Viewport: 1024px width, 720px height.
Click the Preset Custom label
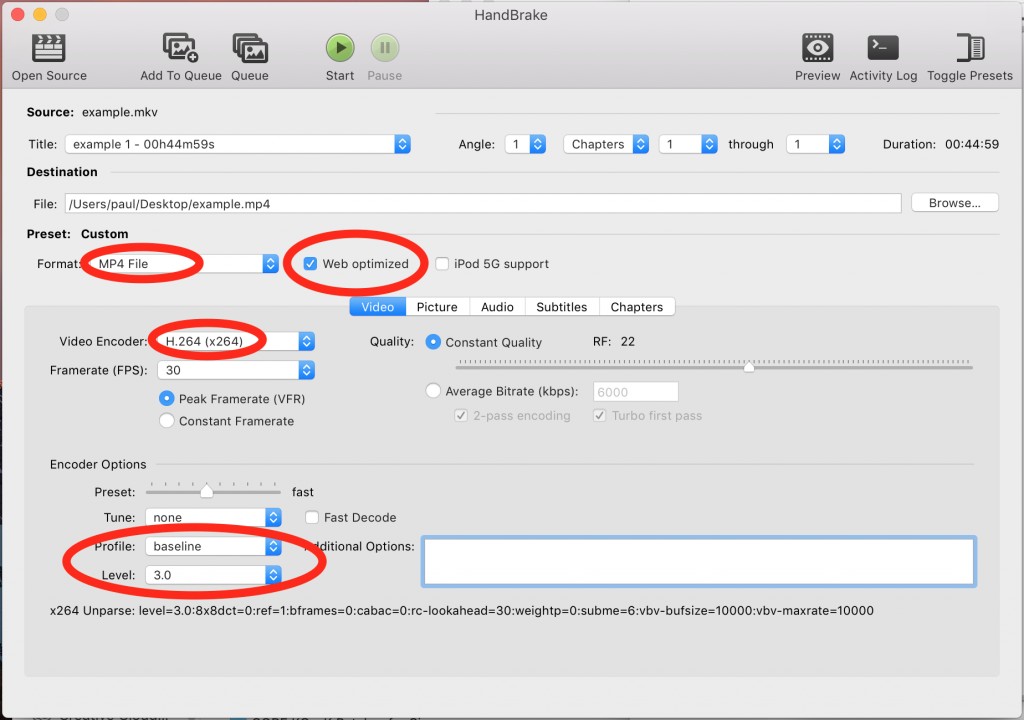coord(104,234)
